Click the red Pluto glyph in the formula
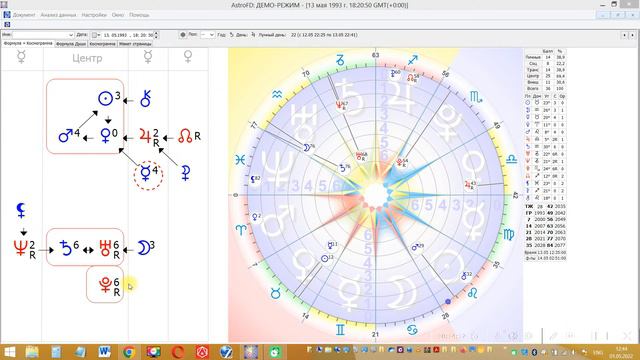Viewport: 640px width, 360px height. coord(105,285)
